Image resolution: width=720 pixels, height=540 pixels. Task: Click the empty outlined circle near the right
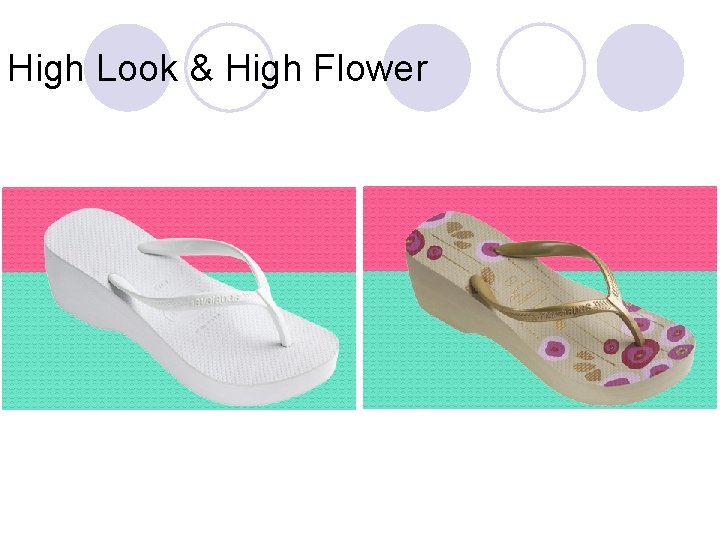point(541,68)
